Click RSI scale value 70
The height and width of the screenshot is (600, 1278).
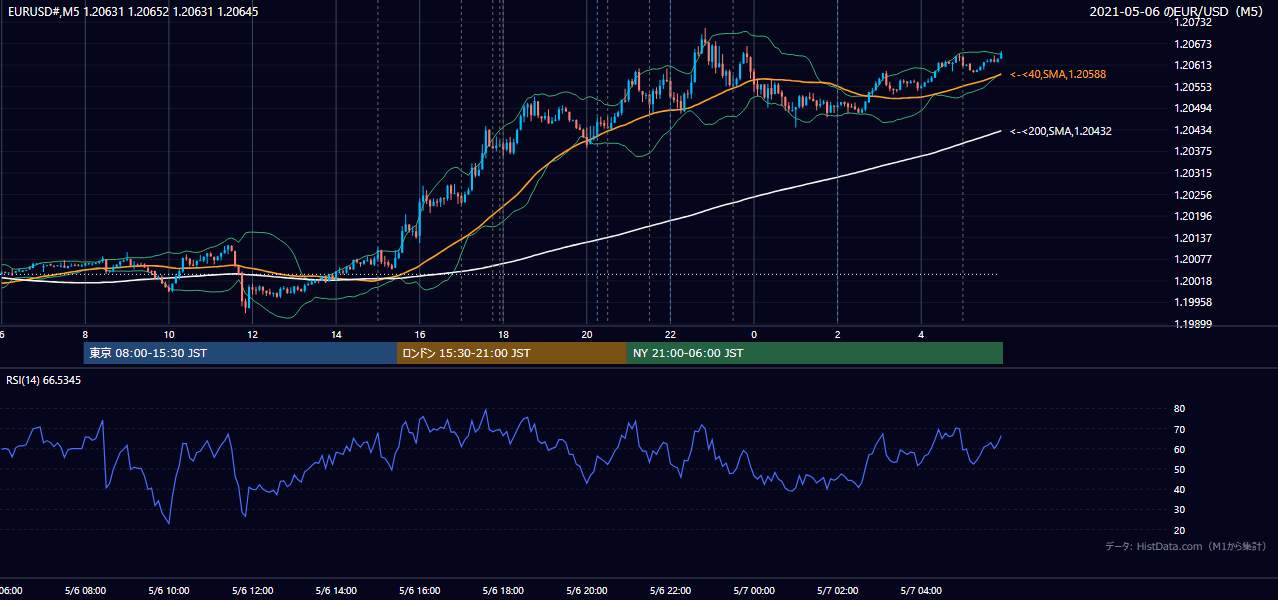(1179, 429)
